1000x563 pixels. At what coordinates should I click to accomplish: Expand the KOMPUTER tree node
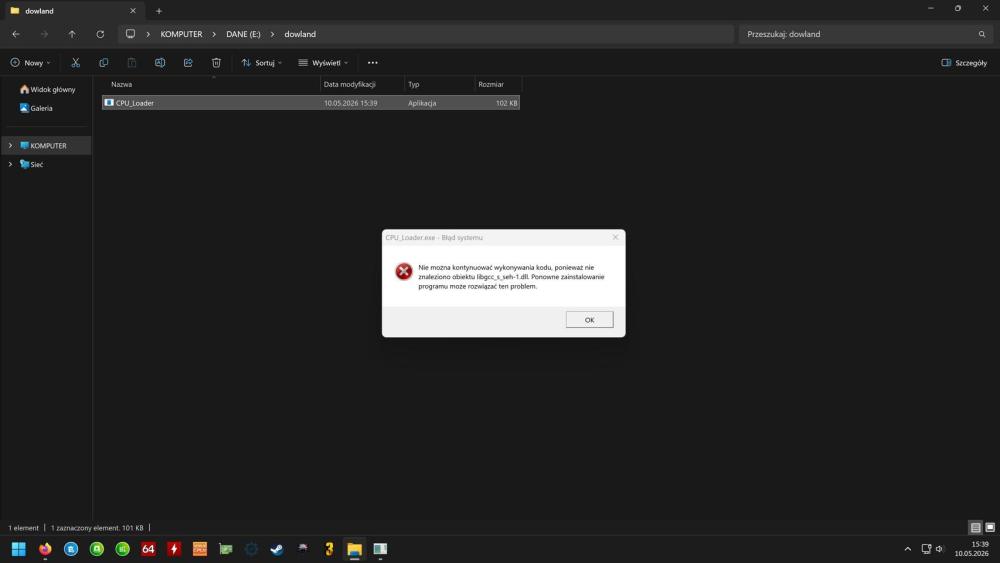click(10, 145)
